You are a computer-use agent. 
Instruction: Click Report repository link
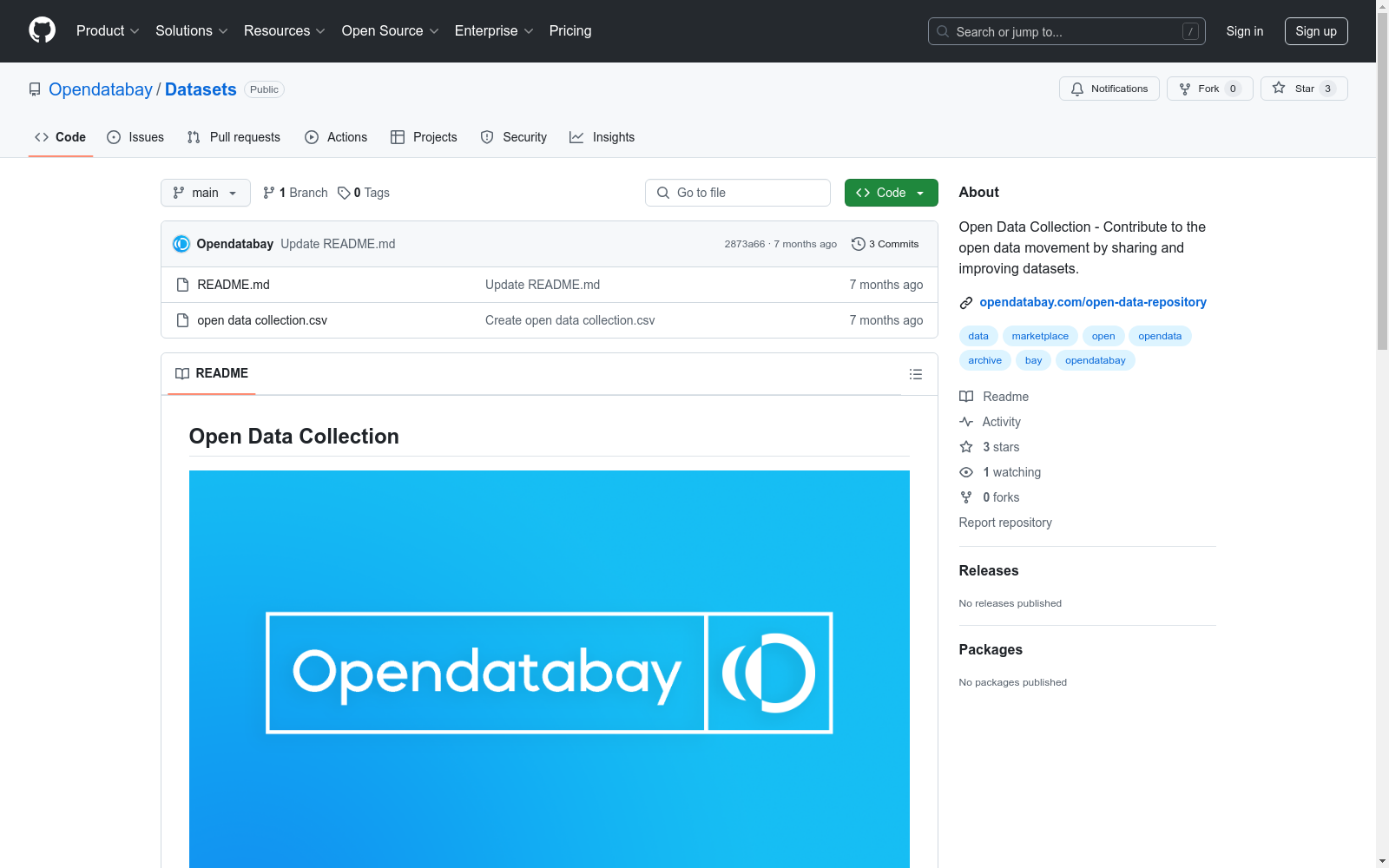coord(1005,523)
